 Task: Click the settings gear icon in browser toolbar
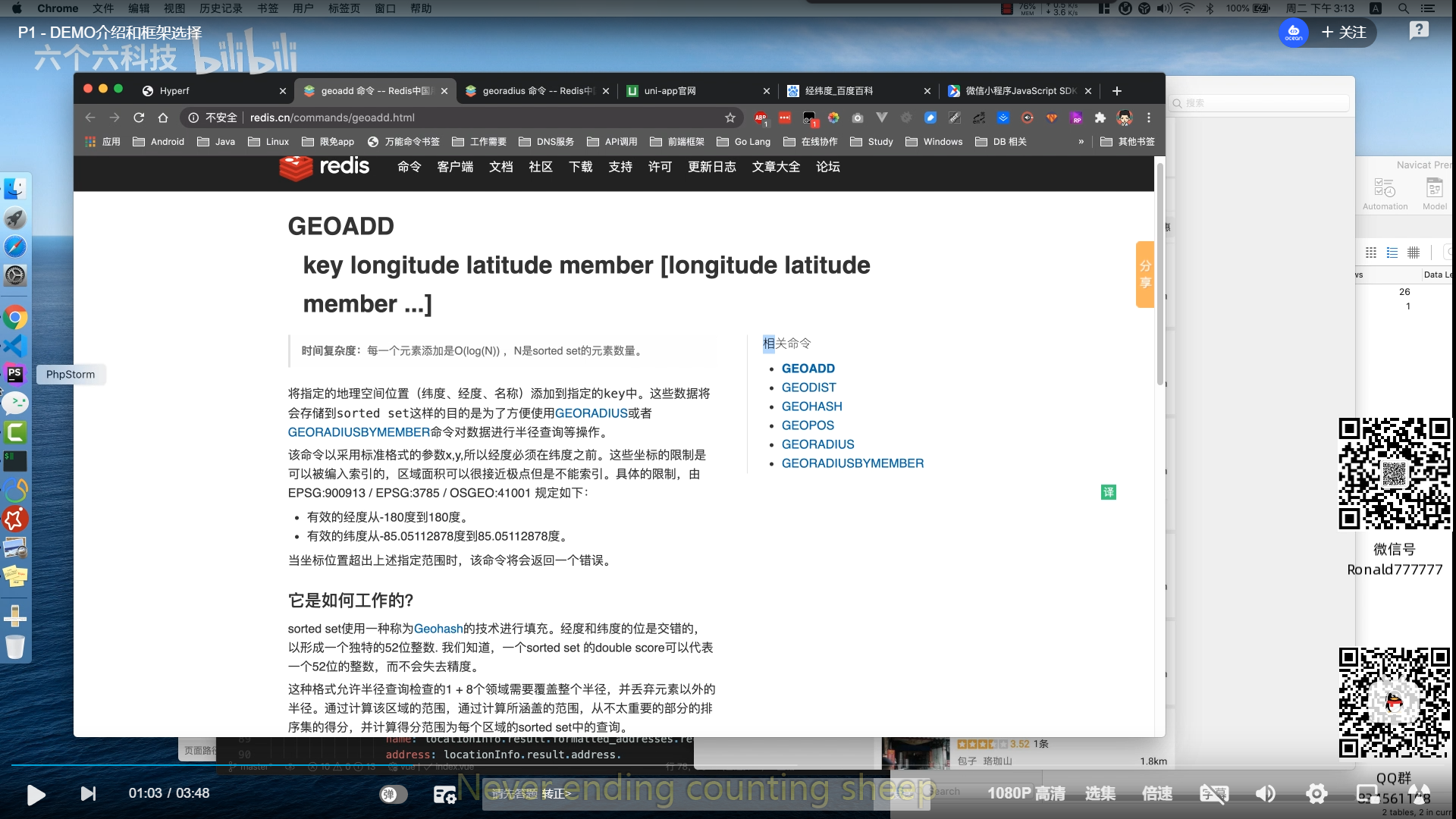pos(908,118)
